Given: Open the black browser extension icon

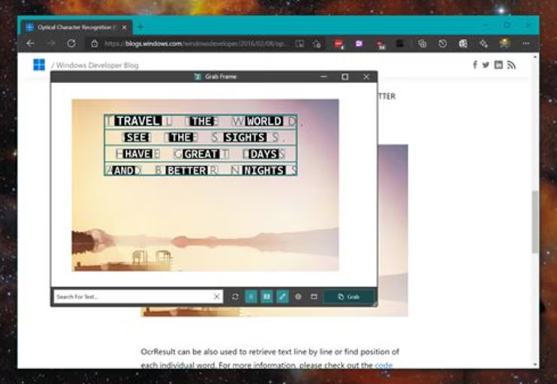Looking at the screenshot, I should click(x=400, y=44).
